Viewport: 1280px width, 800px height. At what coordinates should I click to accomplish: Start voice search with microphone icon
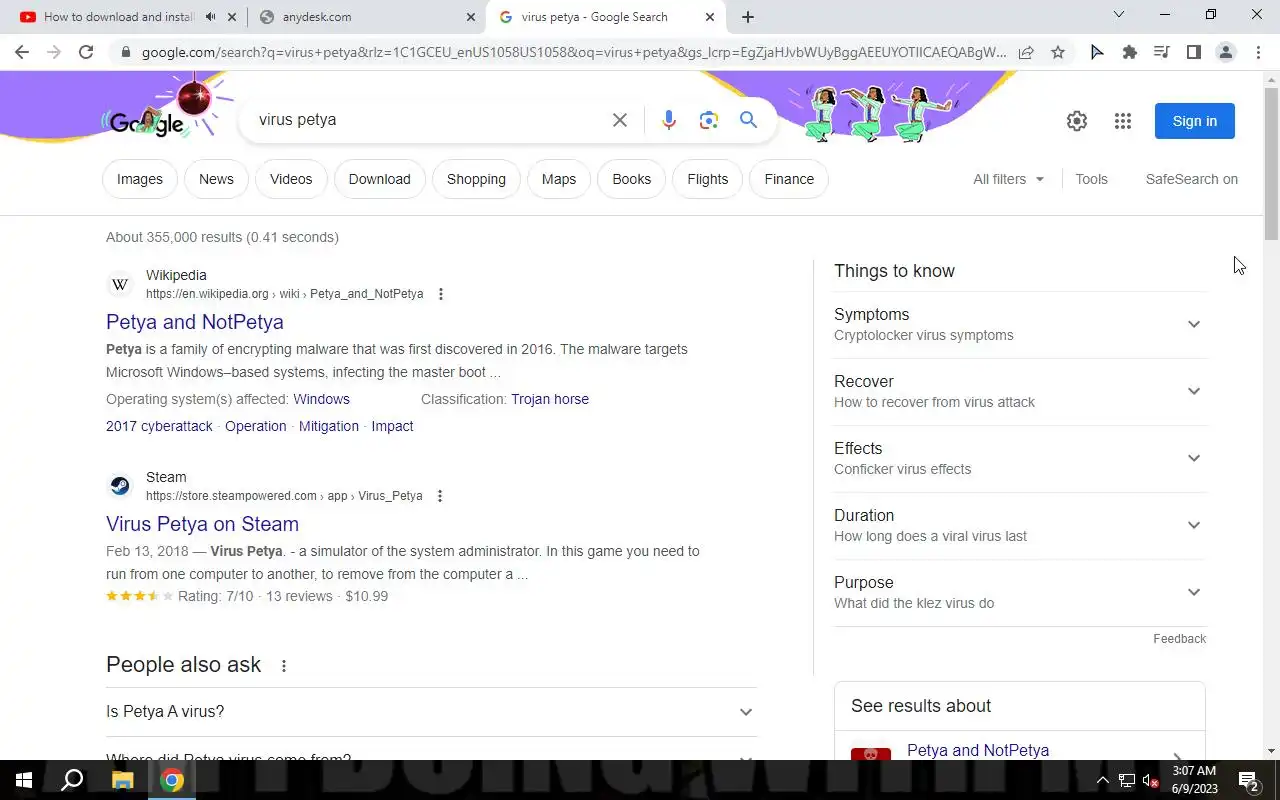tap(669, 120)
